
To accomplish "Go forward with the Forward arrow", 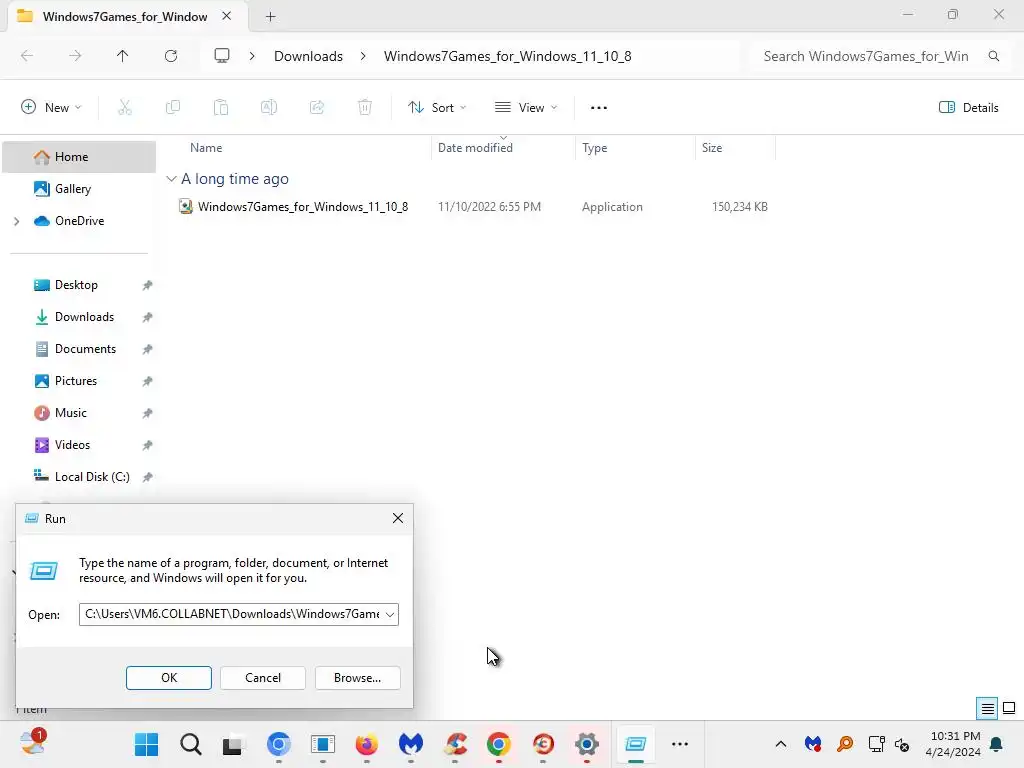I will coord(75,56).
